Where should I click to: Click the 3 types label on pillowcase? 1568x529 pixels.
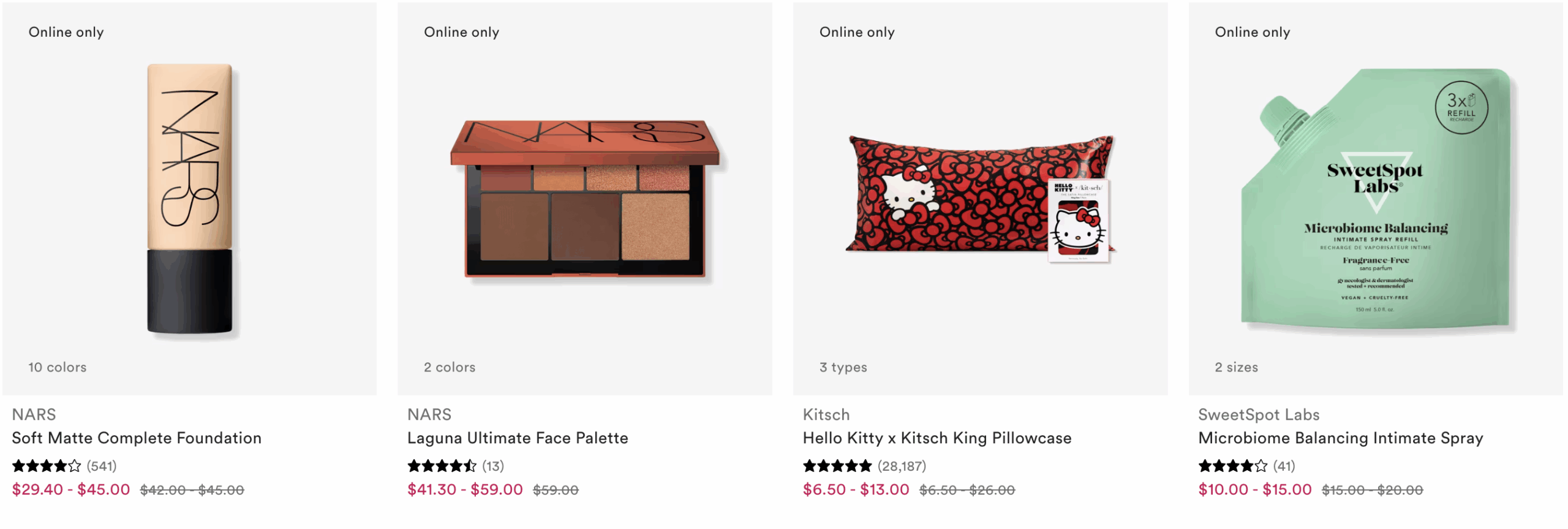[x=843, y=367]
